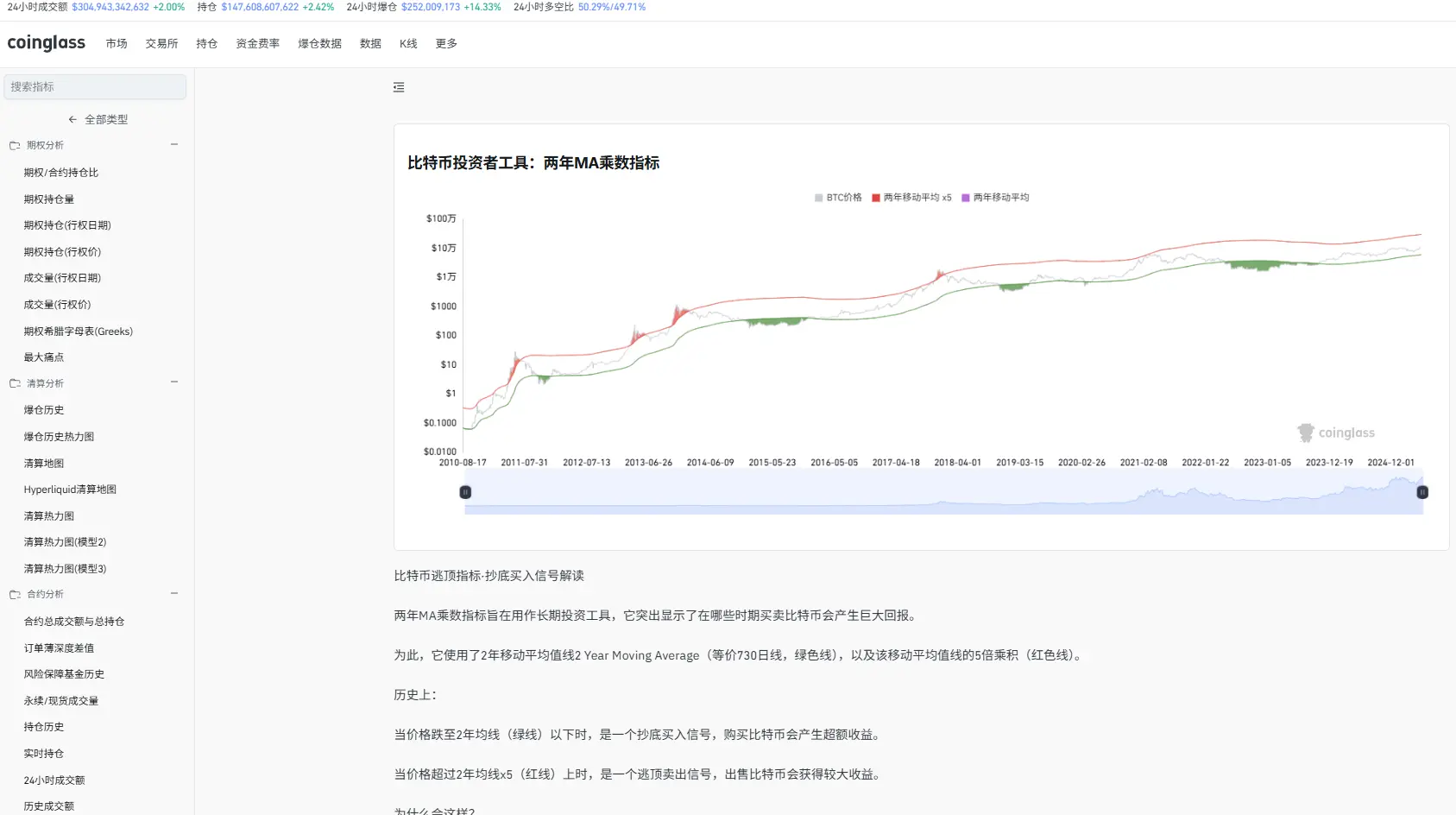Click the 2017-04-18 x-axis date label
The image size is (1456, 815).
[896, 463]
